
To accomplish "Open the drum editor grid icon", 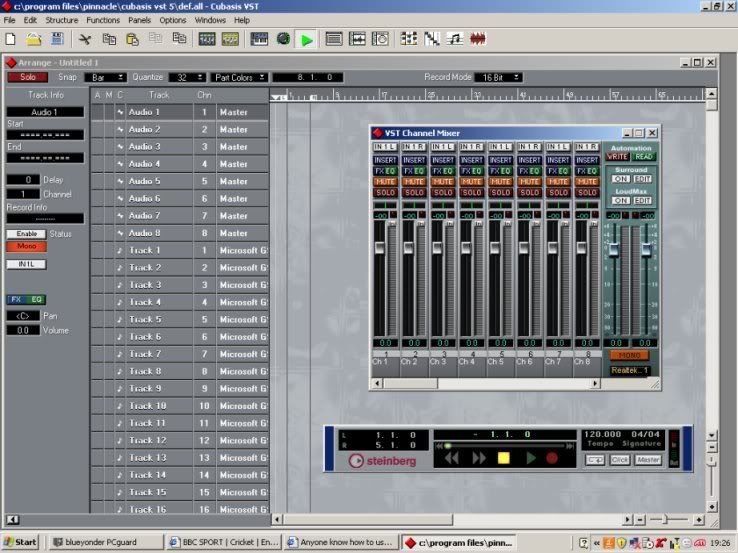I will point(409,39).
